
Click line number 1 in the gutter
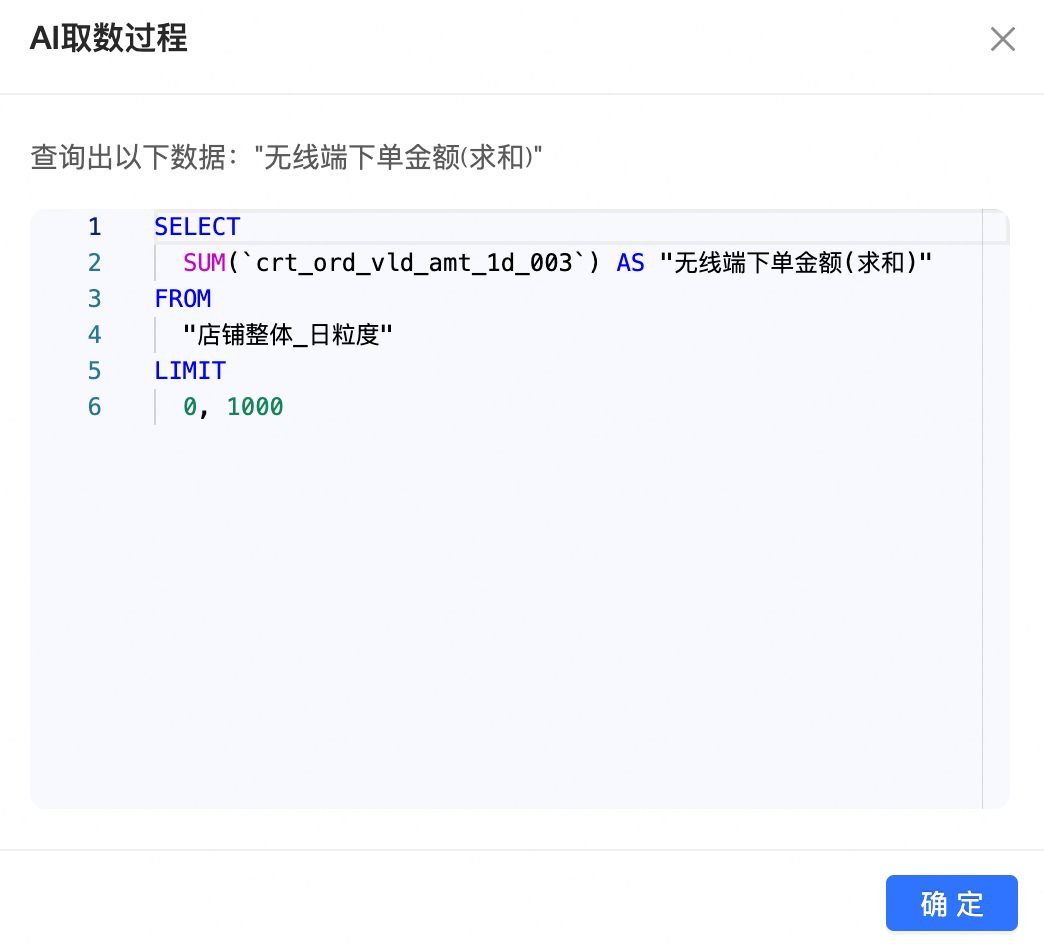(95, 226)
